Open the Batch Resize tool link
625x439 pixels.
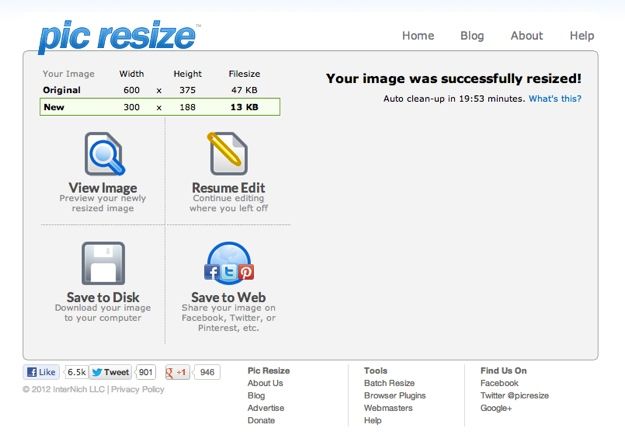coord(389,383)
